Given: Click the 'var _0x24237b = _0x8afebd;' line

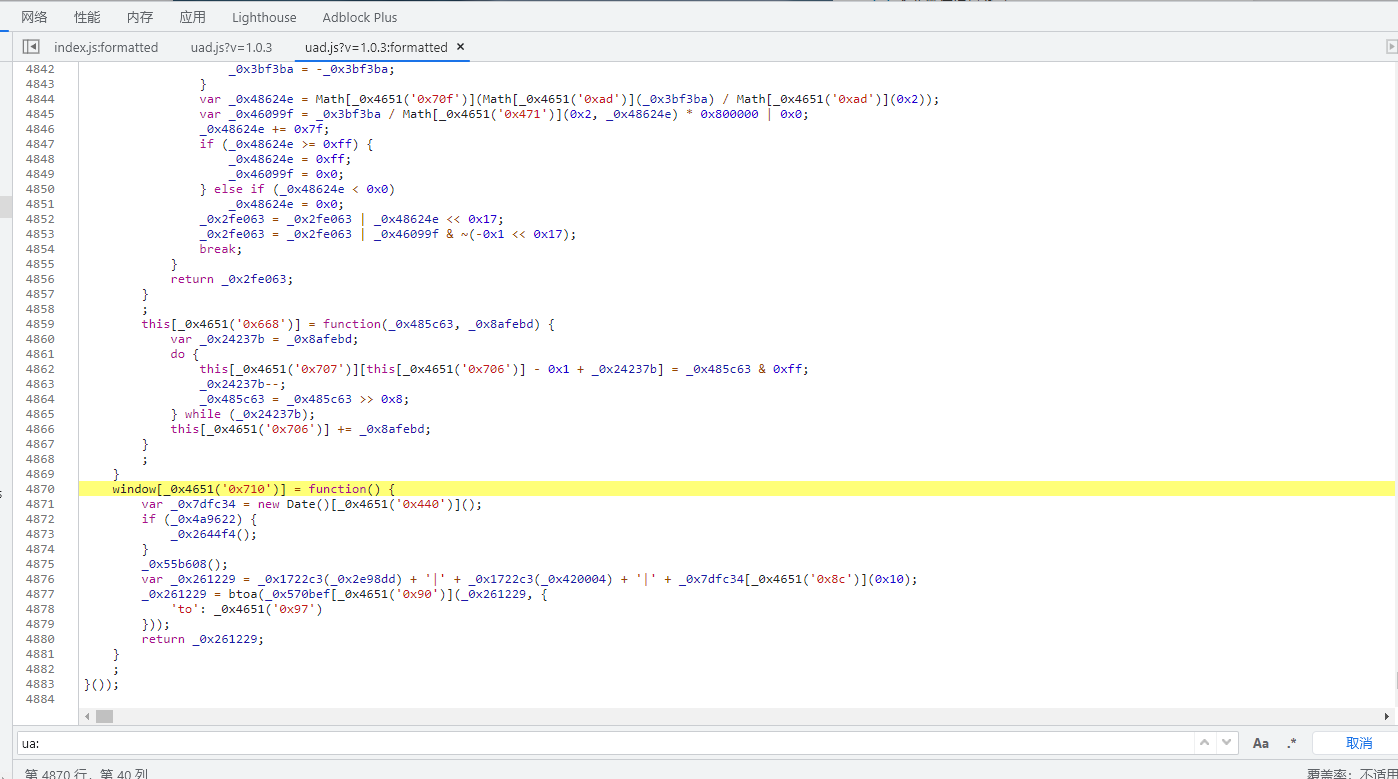Looking at the screenshot, I should click(x=264, y=339).
